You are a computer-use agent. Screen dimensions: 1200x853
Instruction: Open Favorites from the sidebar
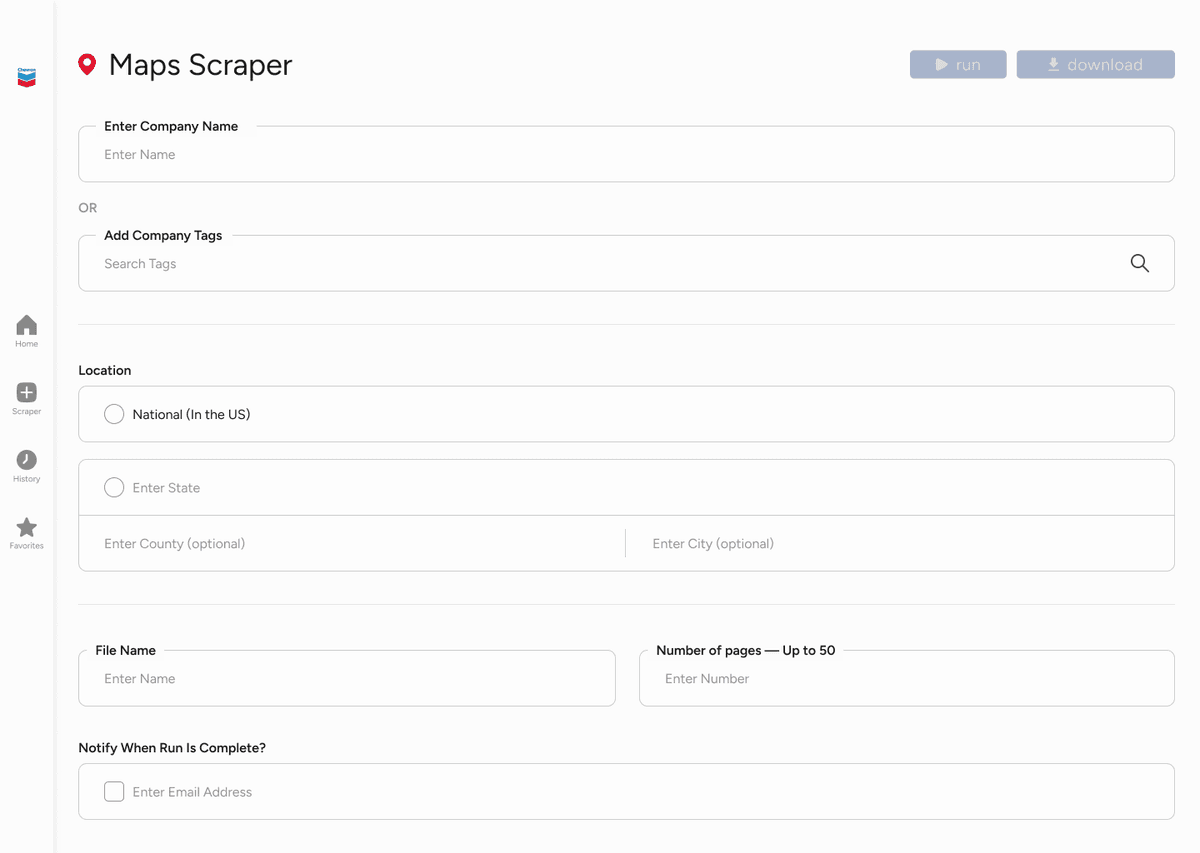coord(25,528)
